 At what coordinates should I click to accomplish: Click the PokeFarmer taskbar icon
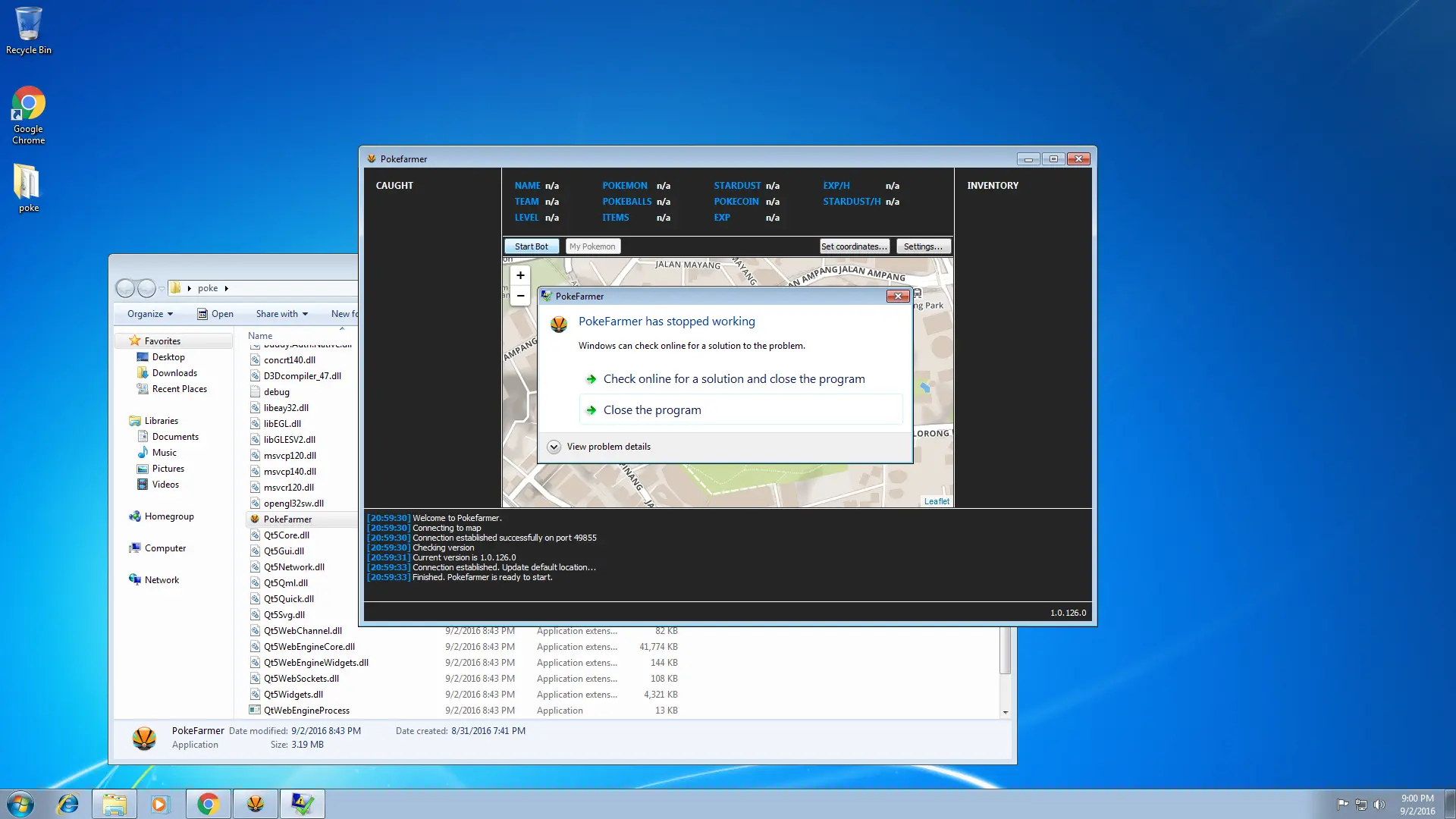click(x=256, y=804)
